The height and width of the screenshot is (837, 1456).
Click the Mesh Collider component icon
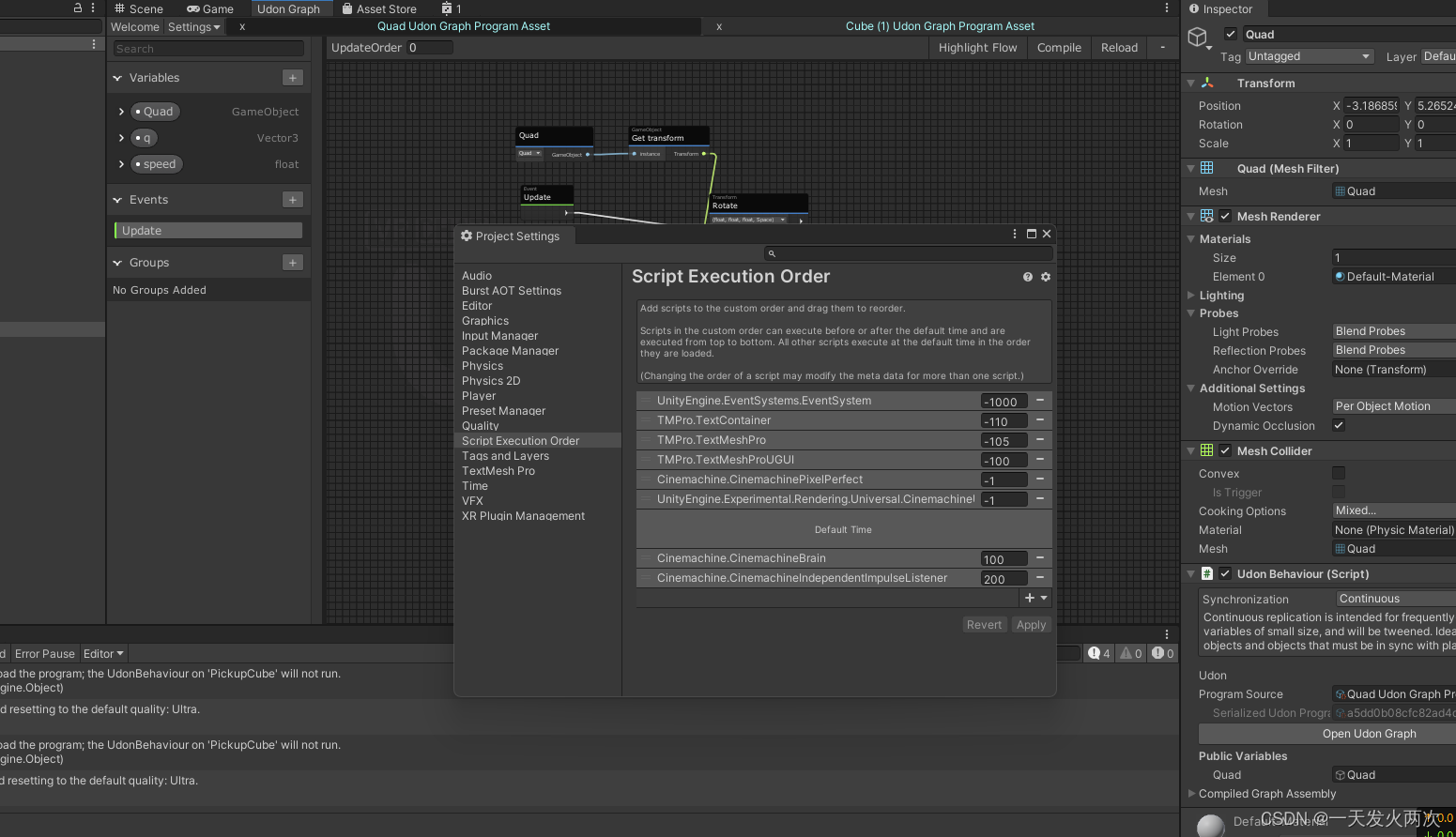click(x=1207, y=450)
